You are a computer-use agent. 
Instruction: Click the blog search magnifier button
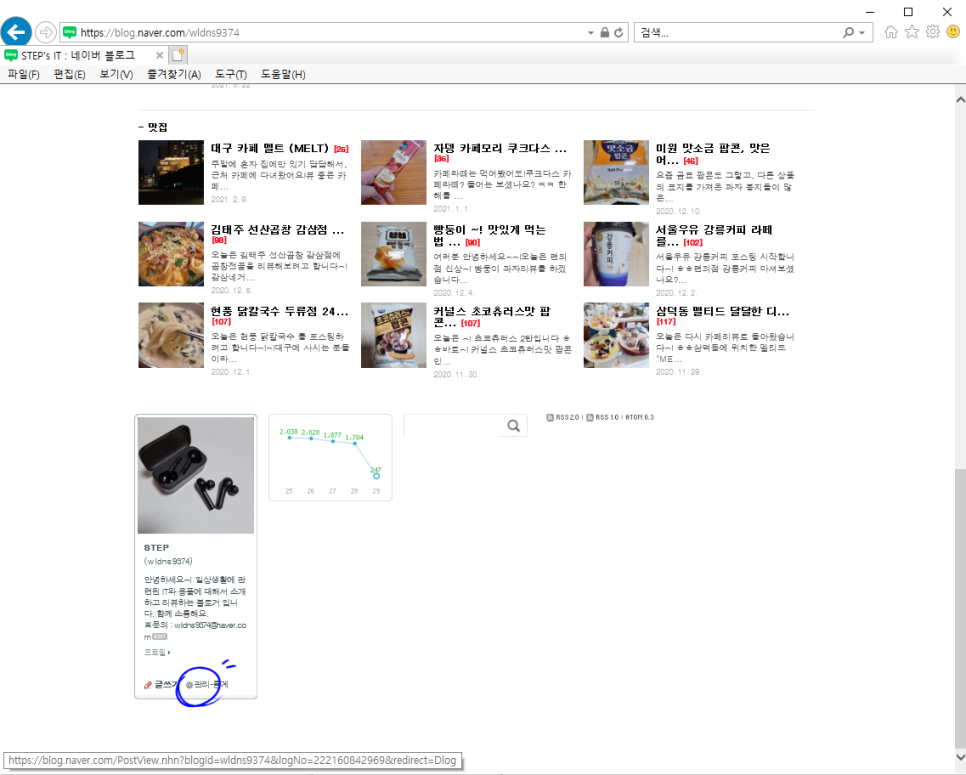pyautogui.click(x=513, y=426)
